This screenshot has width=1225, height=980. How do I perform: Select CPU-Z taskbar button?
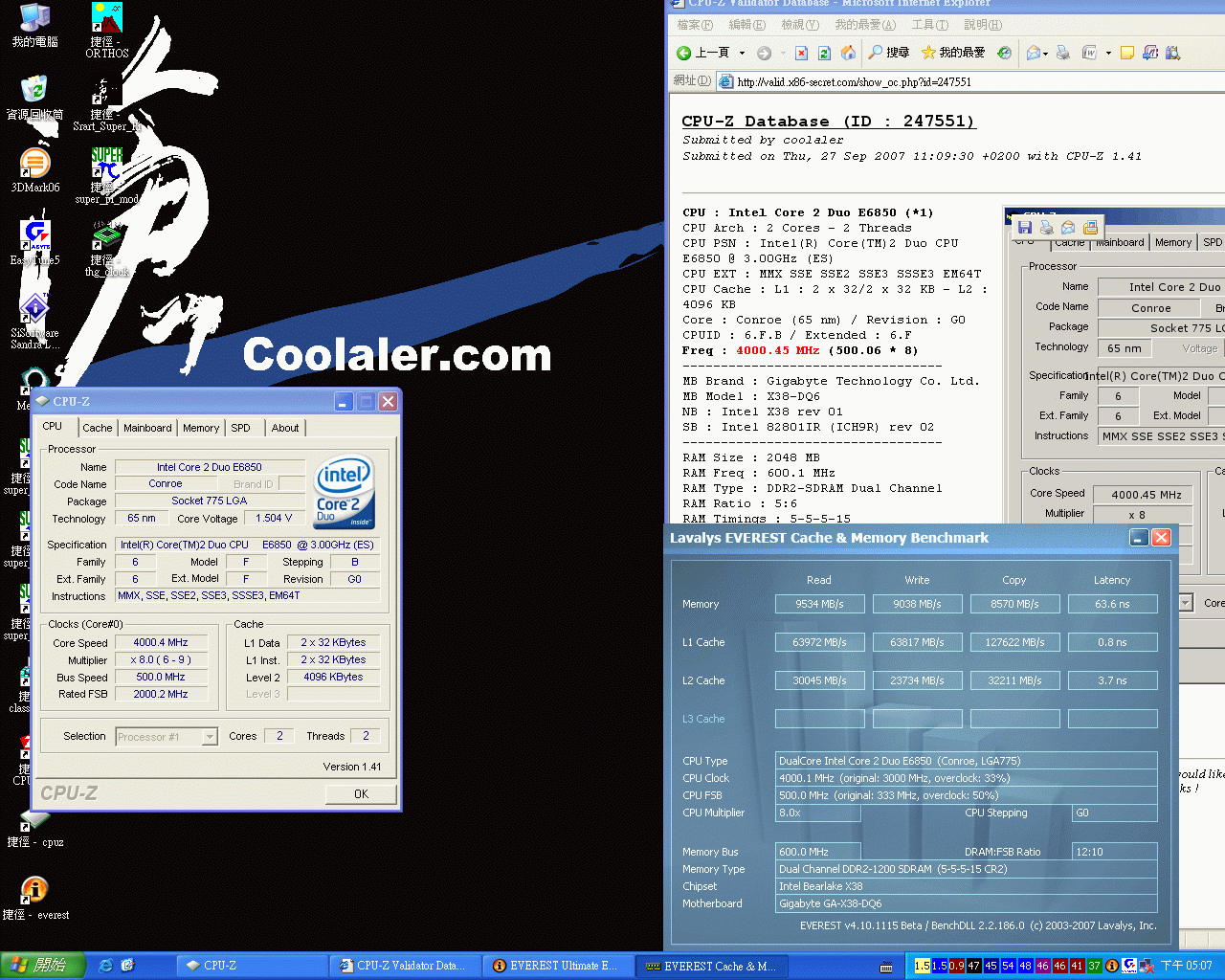click(253, 966)
